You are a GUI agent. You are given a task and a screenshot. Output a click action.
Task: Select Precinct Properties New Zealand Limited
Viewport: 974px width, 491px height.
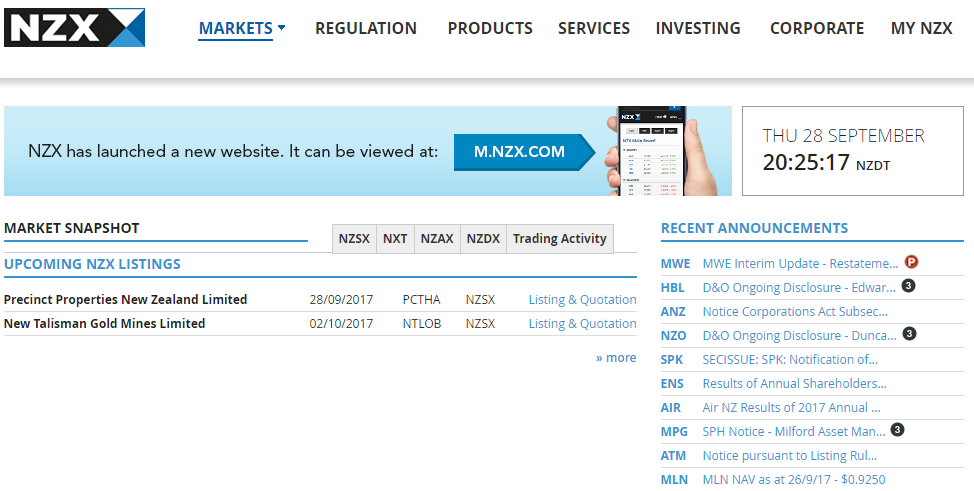tap(125, 300)
